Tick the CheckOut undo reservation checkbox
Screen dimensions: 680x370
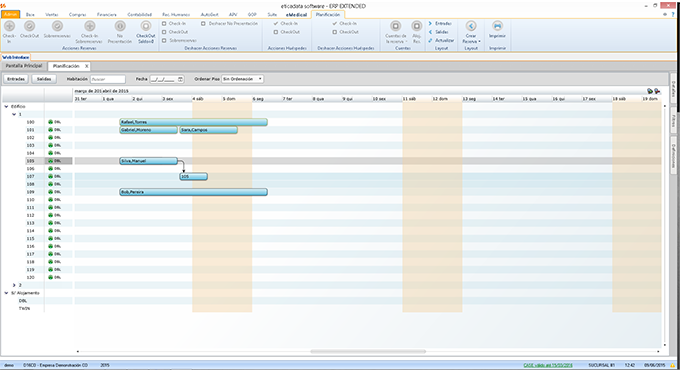164,32
